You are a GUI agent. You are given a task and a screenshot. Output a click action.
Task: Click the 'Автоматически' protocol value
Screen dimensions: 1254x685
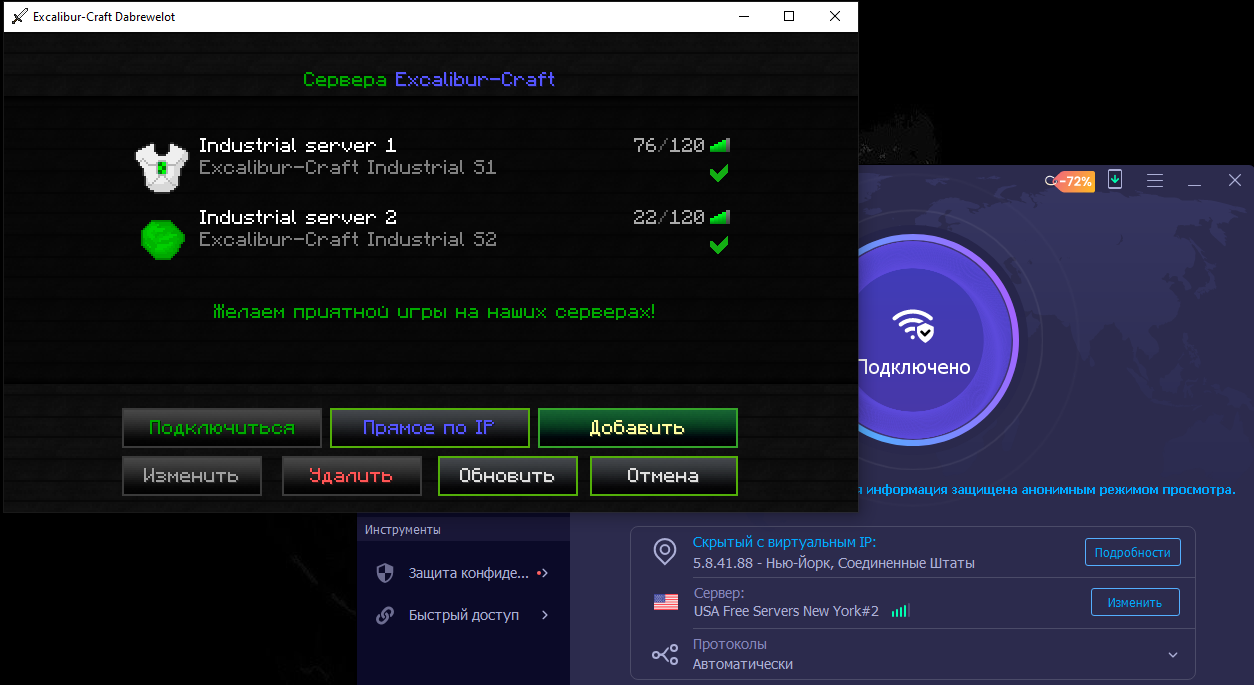(743, 664)
